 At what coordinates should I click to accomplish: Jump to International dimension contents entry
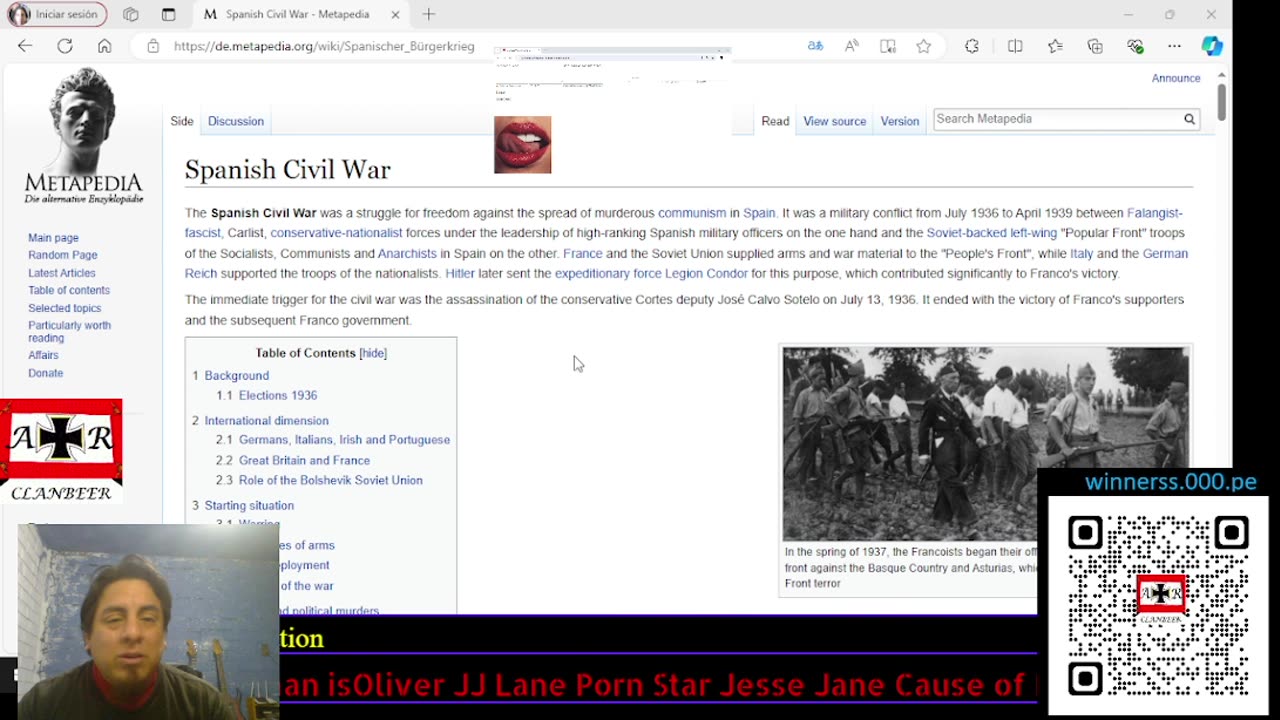(x=266, y=421)
